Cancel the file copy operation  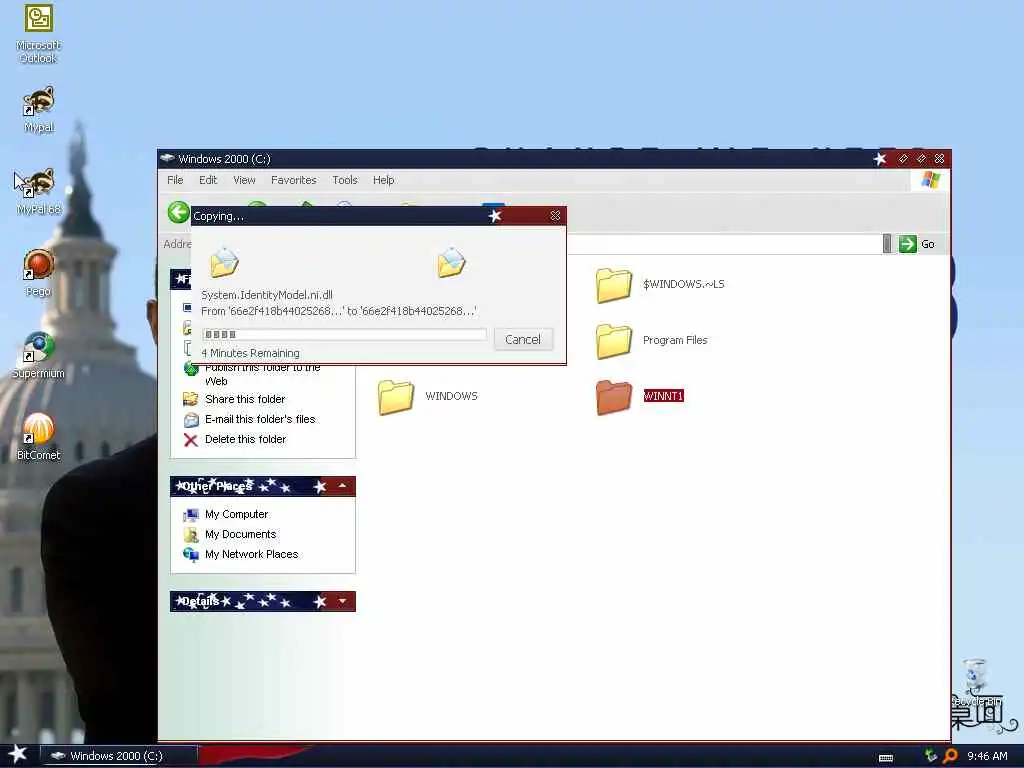coord(523,340)
